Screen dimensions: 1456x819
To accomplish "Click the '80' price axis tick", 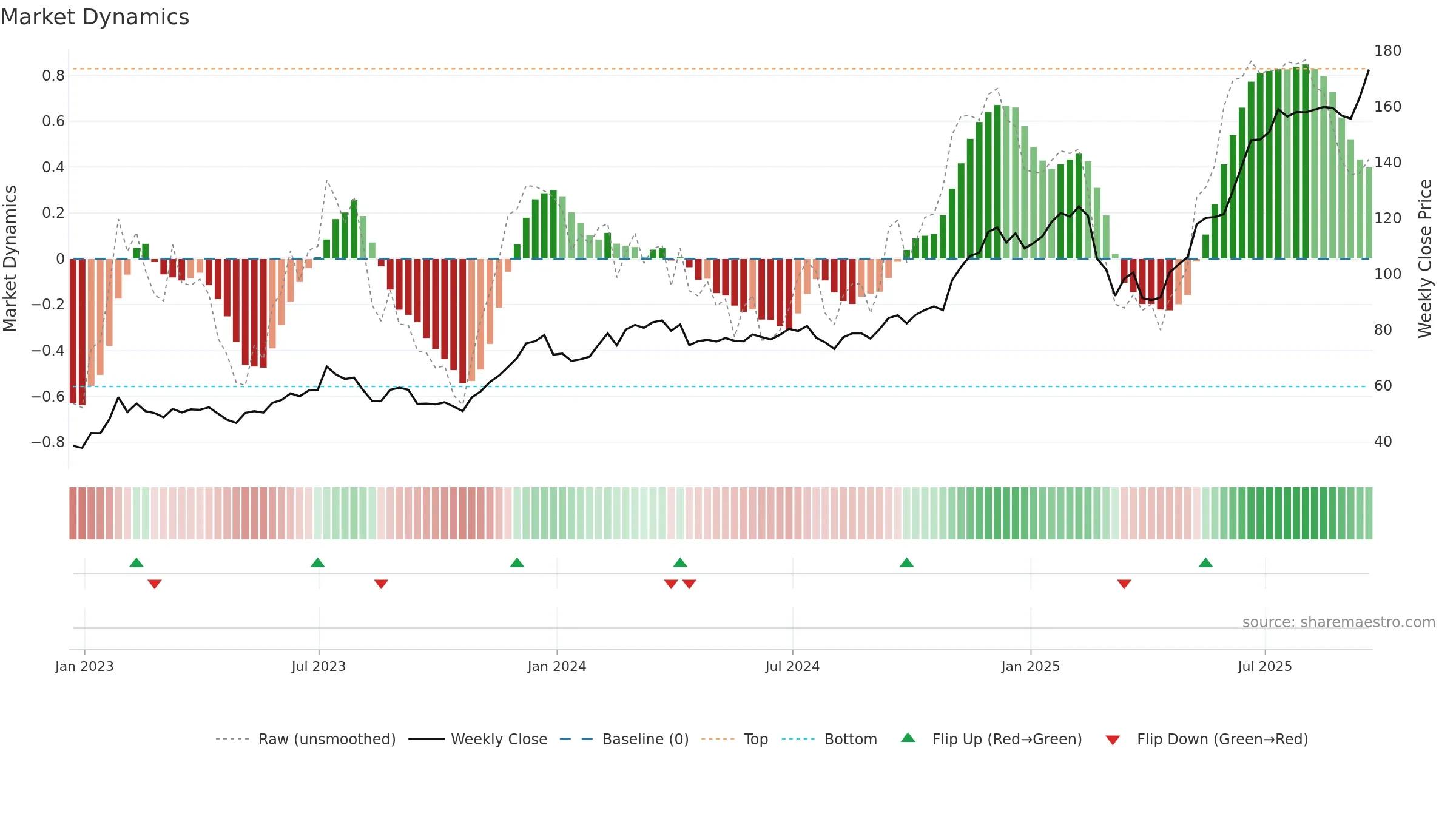I will point(1383,330).
